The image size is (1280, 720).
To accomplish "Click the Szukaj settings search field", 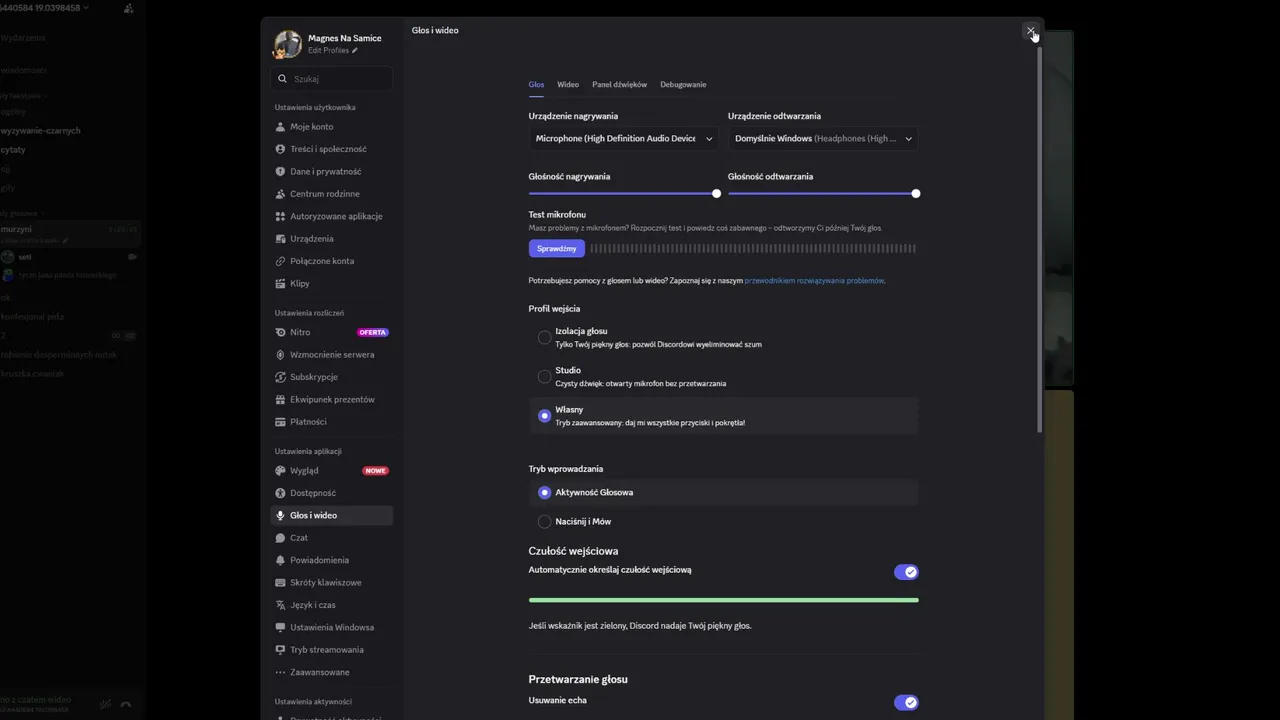I will click(x=333, y=79).
